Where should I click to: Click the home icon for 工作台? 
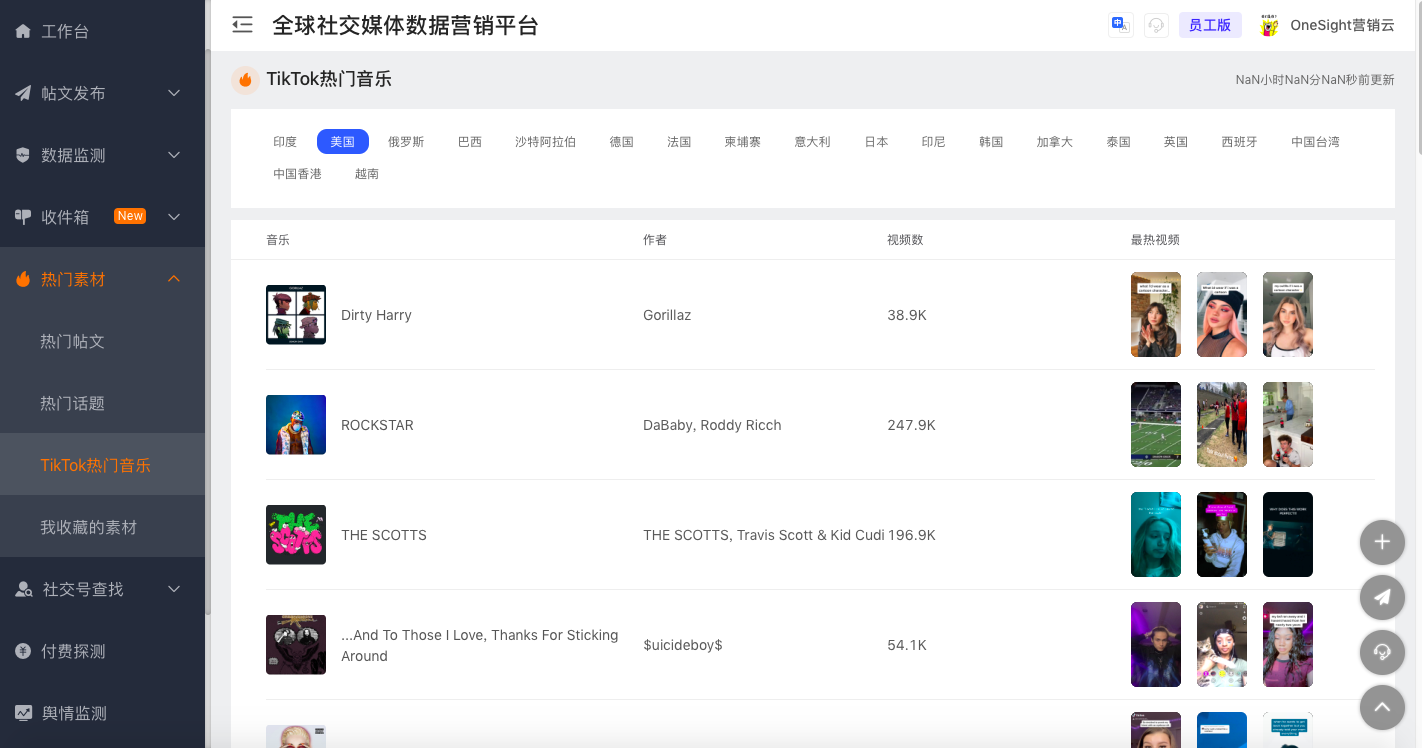(x=23, y=31)
